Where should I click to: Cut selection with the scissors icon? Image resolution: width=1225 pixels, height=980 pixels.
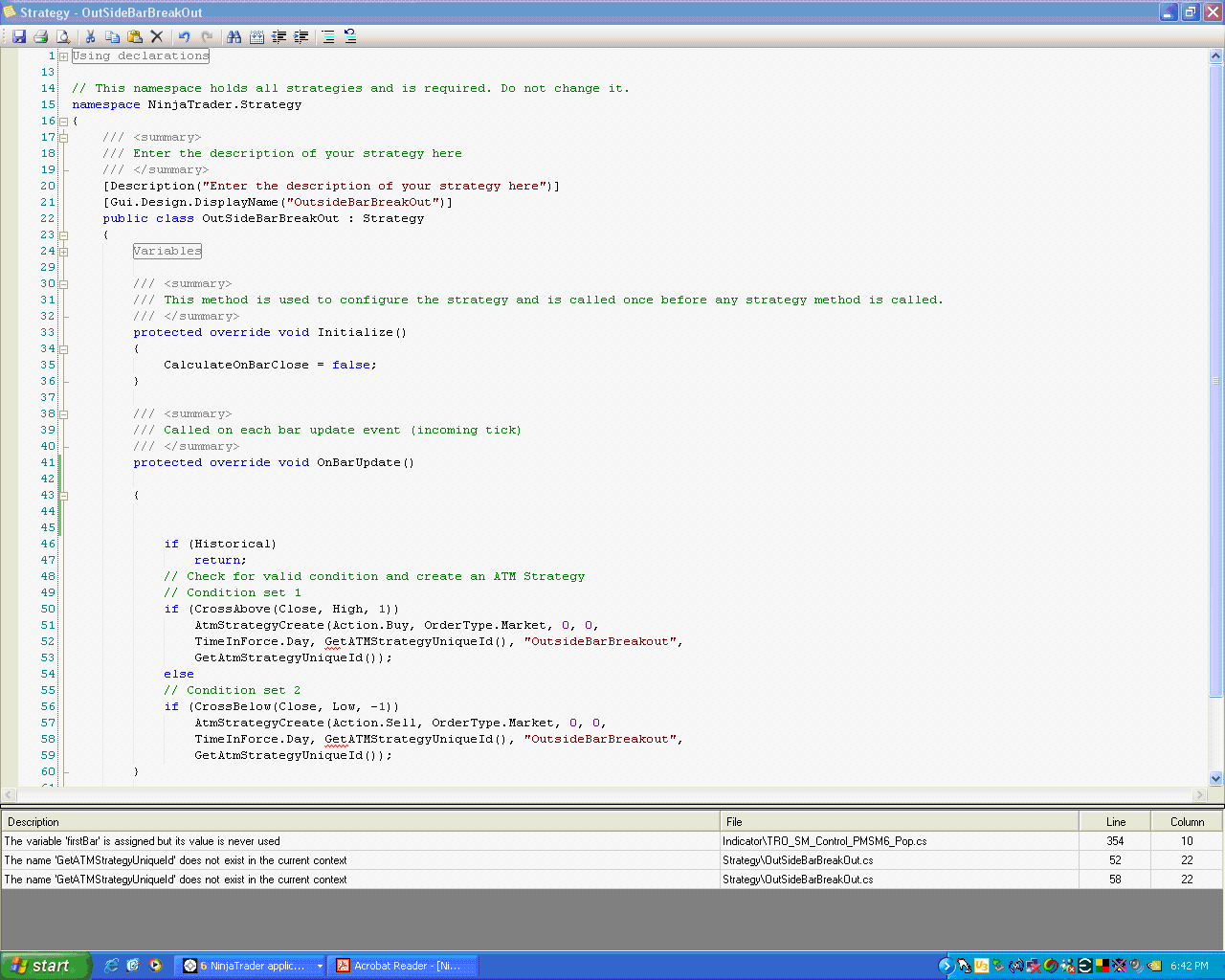[x=90, y=36]
